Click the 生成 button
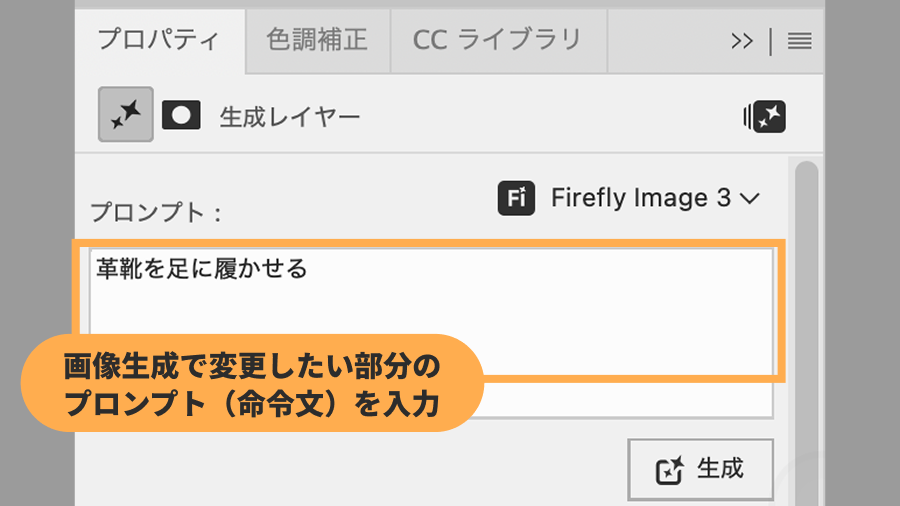This screenshot has width=900, height=506. coord(700,469)
